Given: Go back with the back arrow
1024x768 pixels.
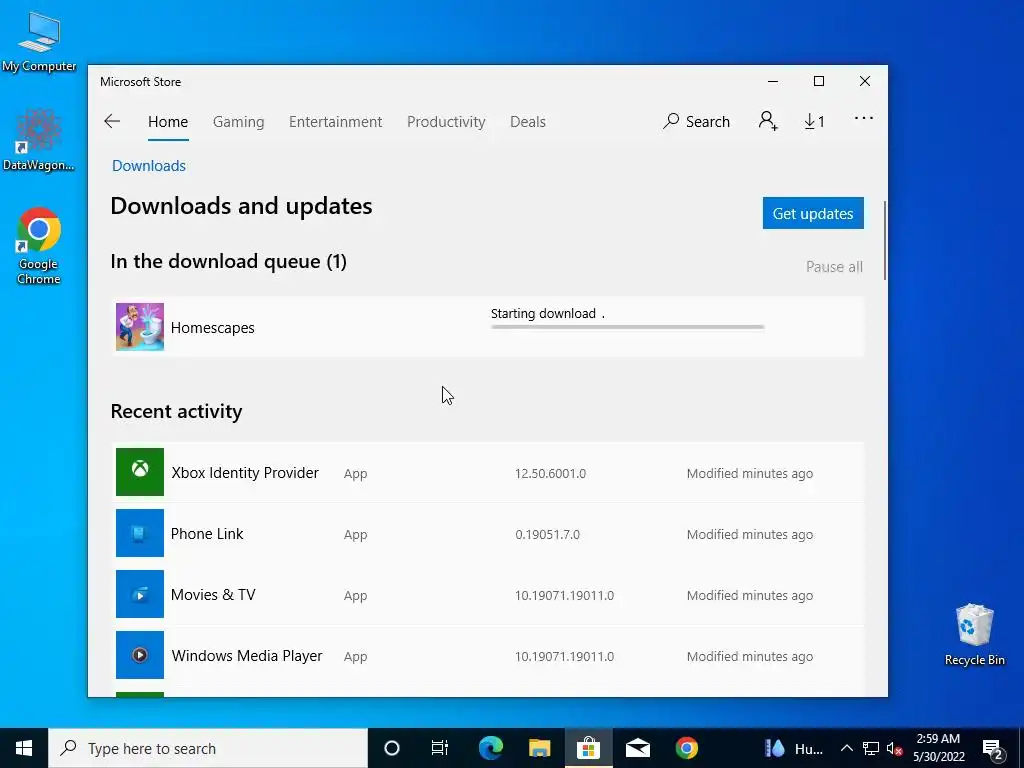Looking at the screenshot, I should [112, 121].
